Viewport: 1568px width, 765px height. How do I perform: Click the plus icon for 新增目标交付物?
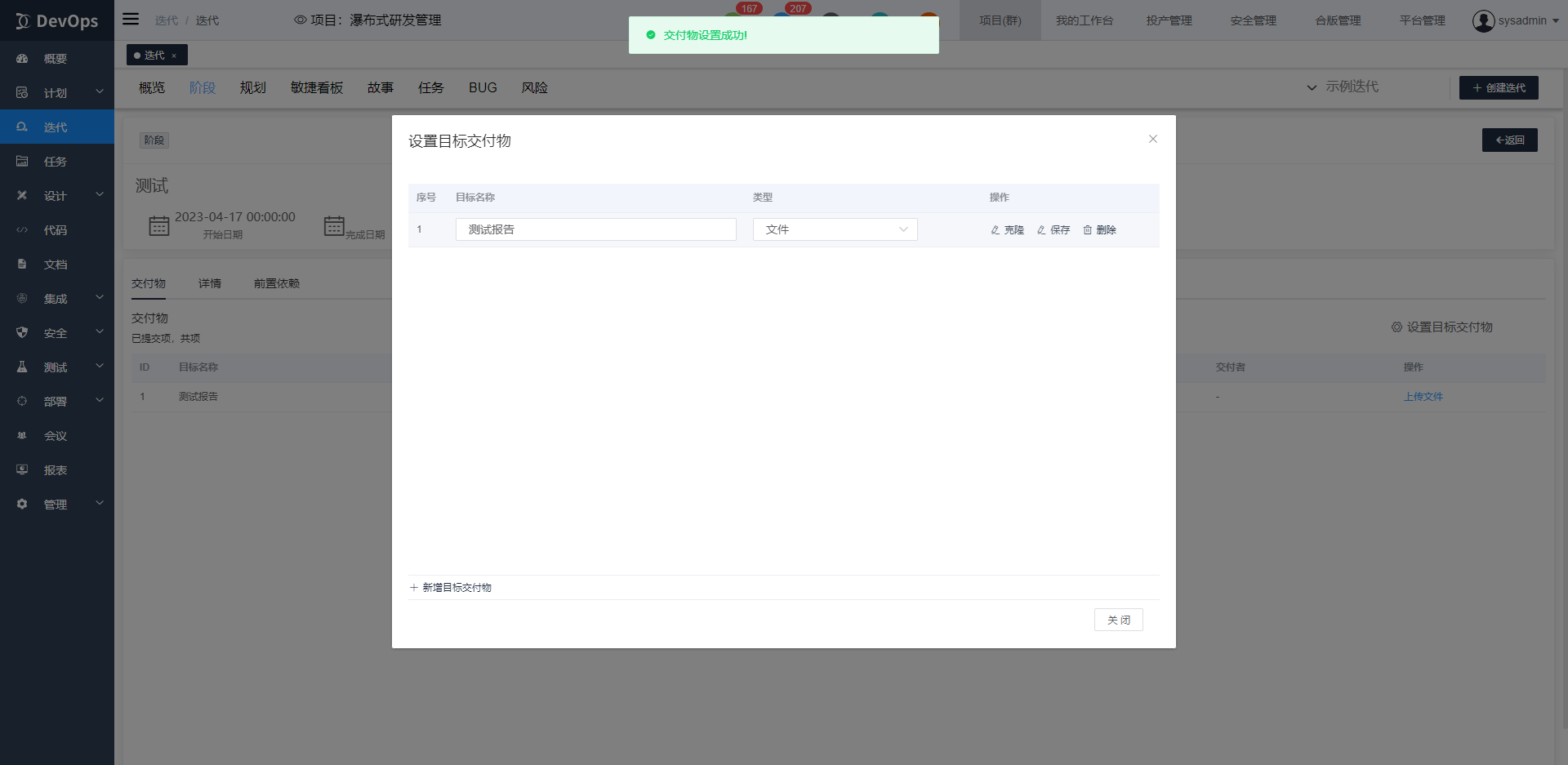tap(414, 588)
